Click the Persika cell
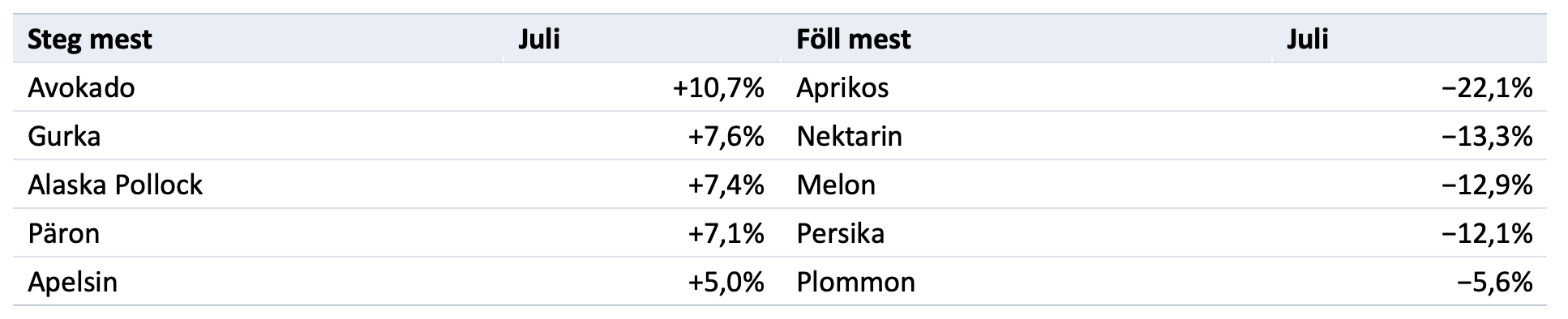 [840, 233]
